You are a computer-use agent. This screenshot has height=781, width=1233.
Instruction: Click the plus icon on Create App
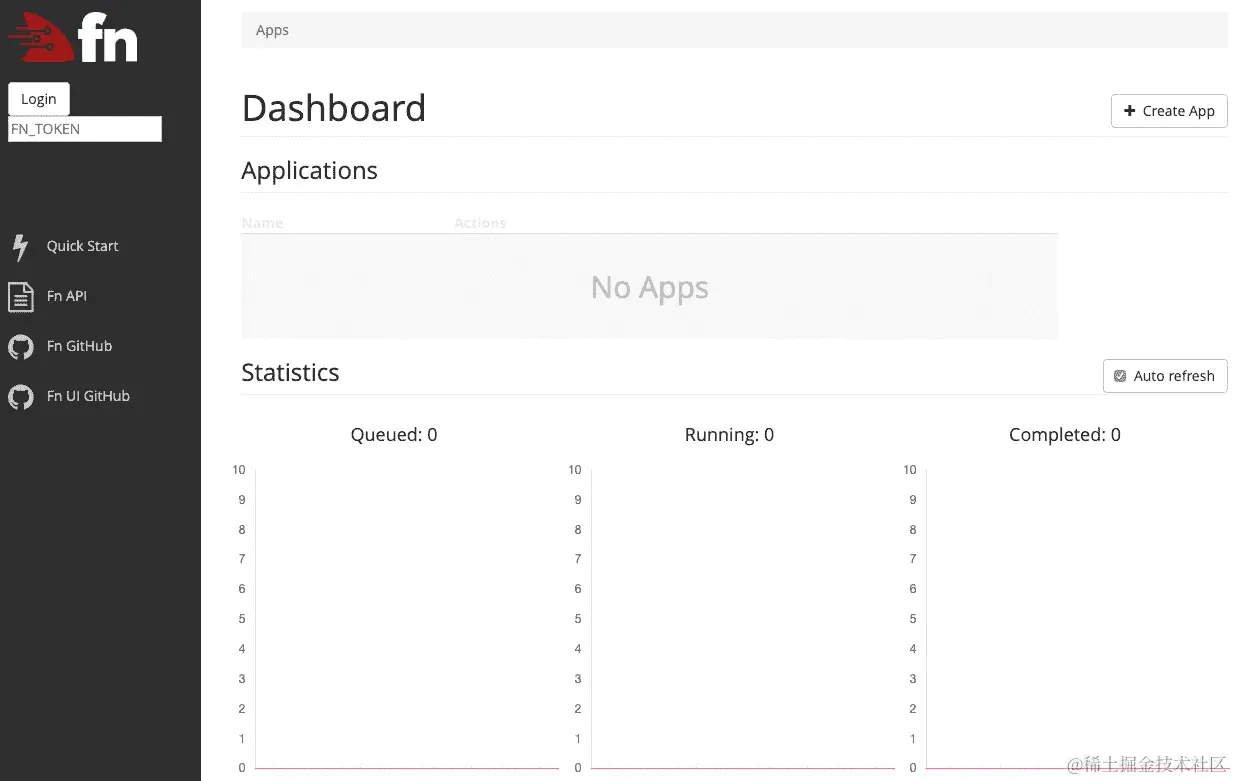1130,111
